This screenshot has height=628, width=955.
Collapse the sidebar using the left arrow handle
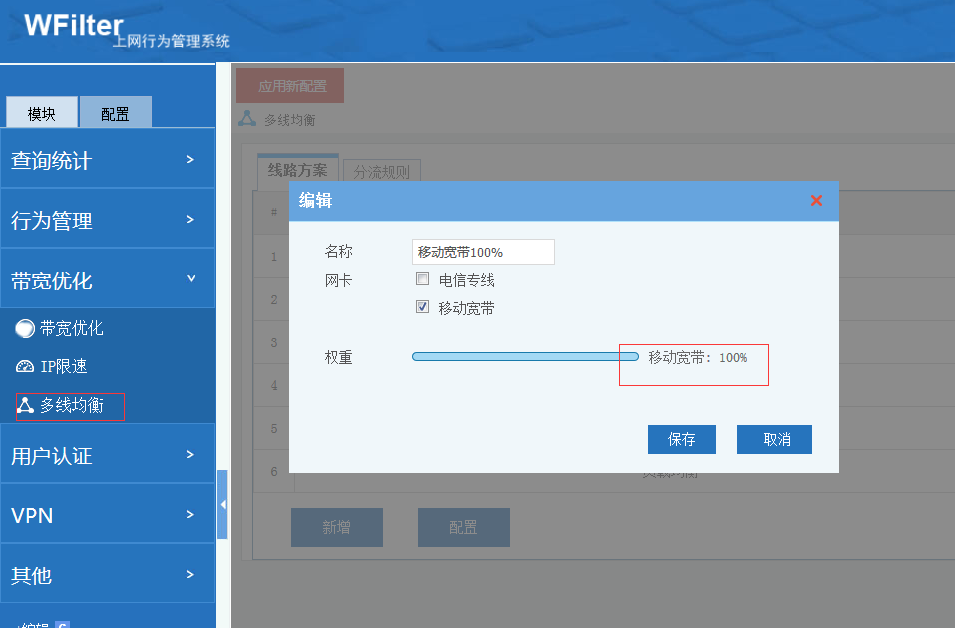pos(222,505)
